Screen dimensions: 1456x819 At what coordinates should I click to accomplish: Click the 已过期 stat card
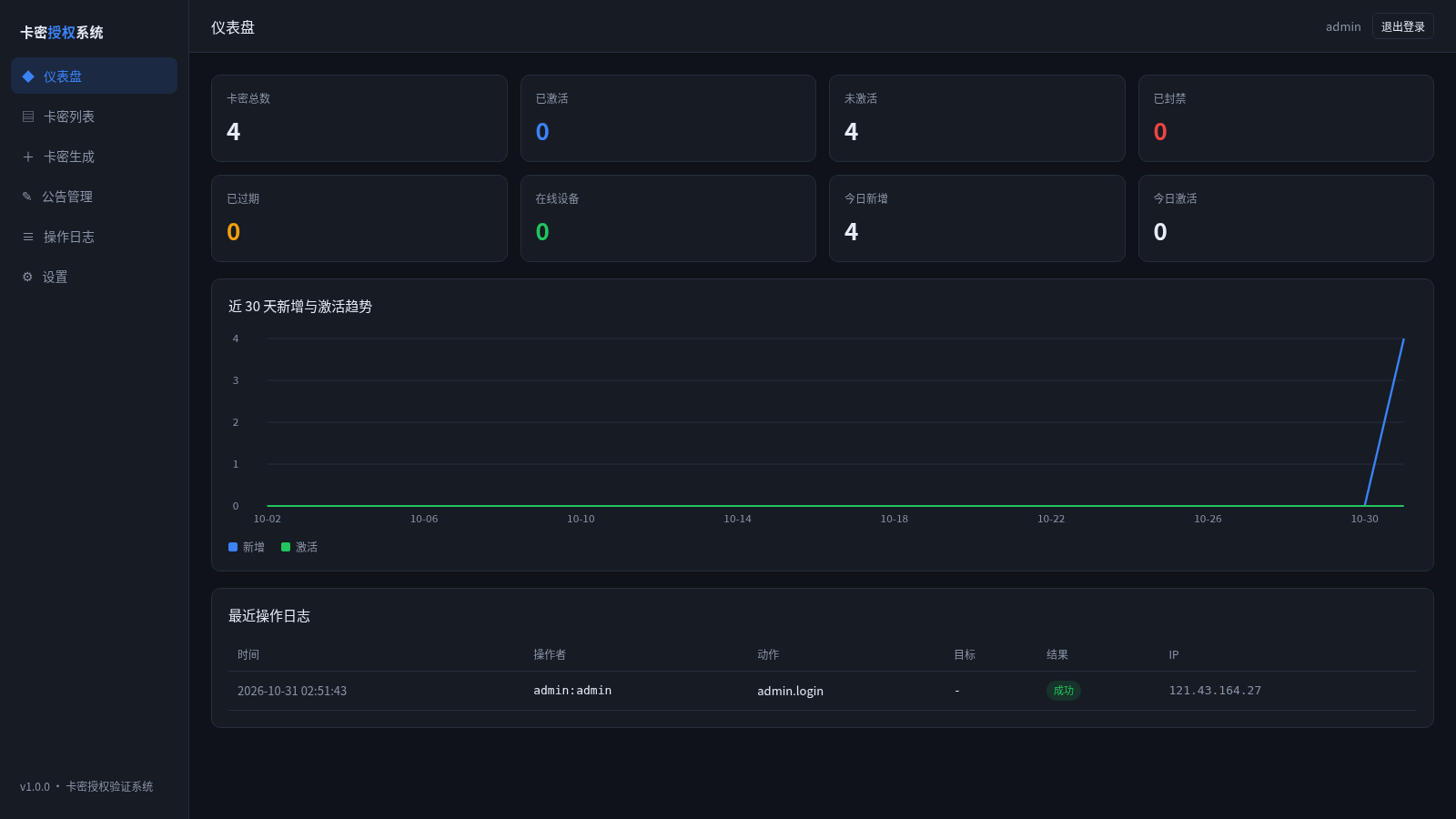click(x=359, y=218)
